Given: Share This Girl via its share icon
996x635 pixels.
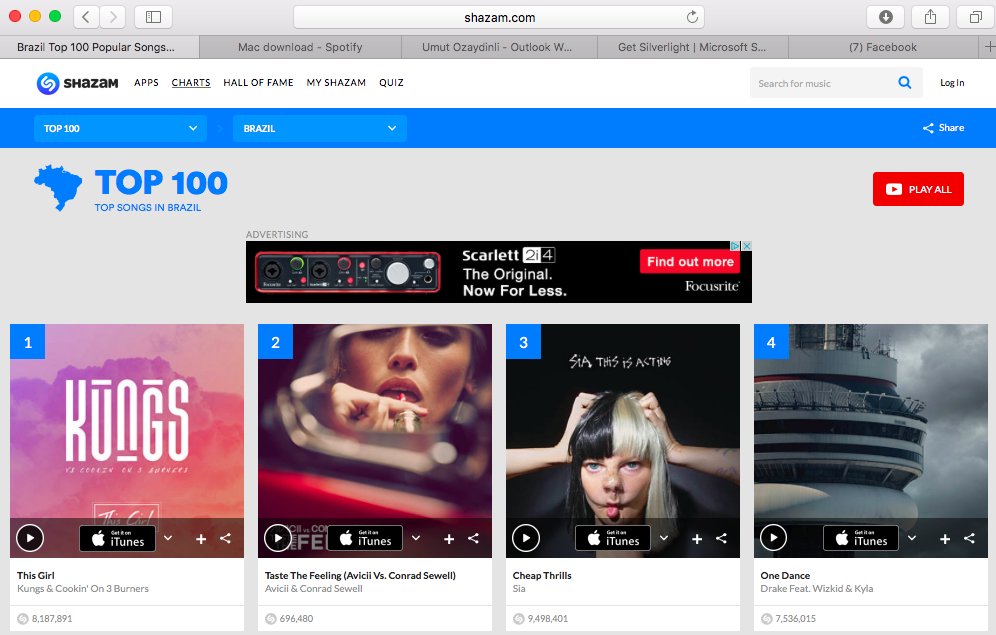Looking at the screenshot, I should click(225, 538).
